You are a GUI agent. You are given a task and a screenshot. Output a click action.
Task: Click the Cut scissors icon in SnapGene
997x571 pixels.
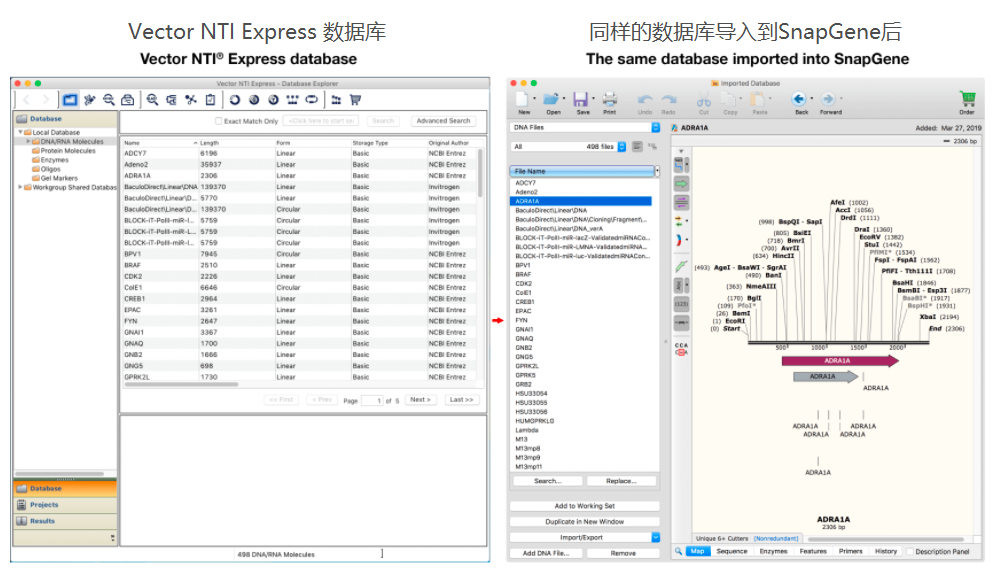(x=703, y=99)
